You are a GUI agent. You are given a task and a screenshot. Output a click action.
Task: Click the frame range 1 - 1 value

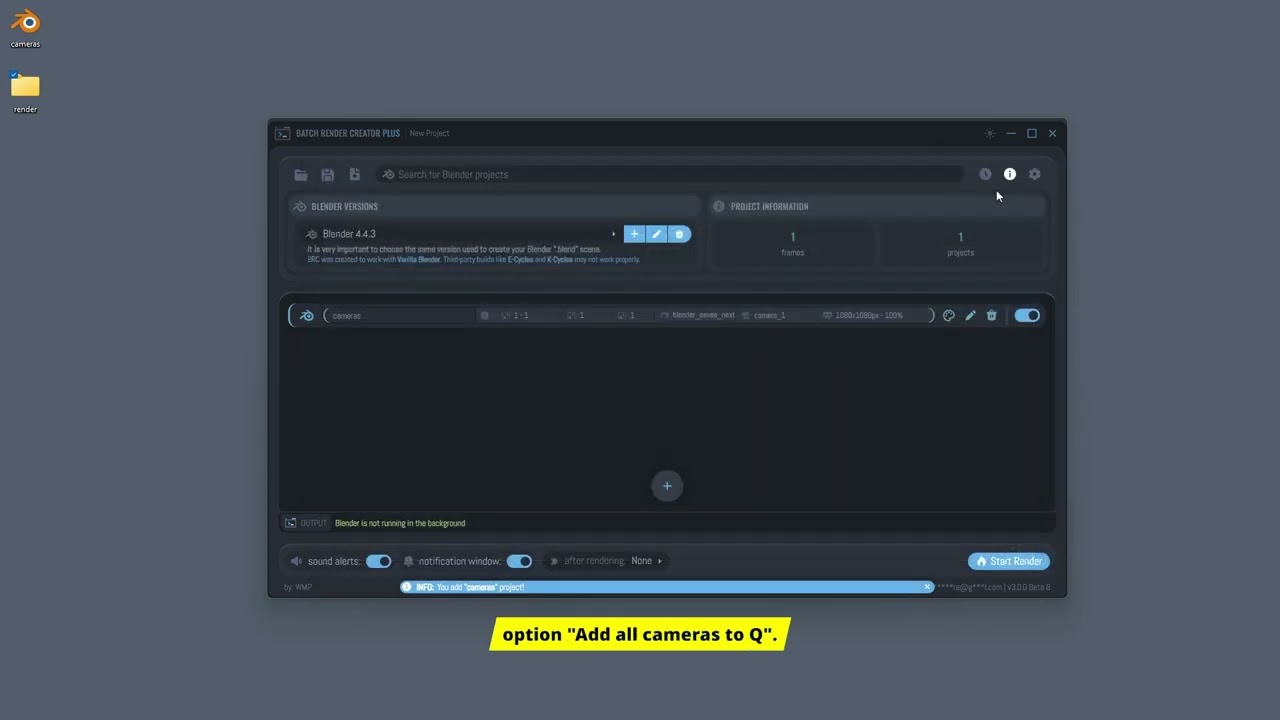[521, 315]
